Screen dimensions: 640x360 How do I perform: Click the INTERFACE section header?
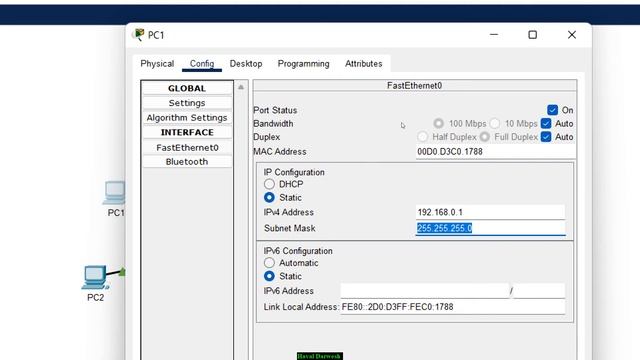187,132
